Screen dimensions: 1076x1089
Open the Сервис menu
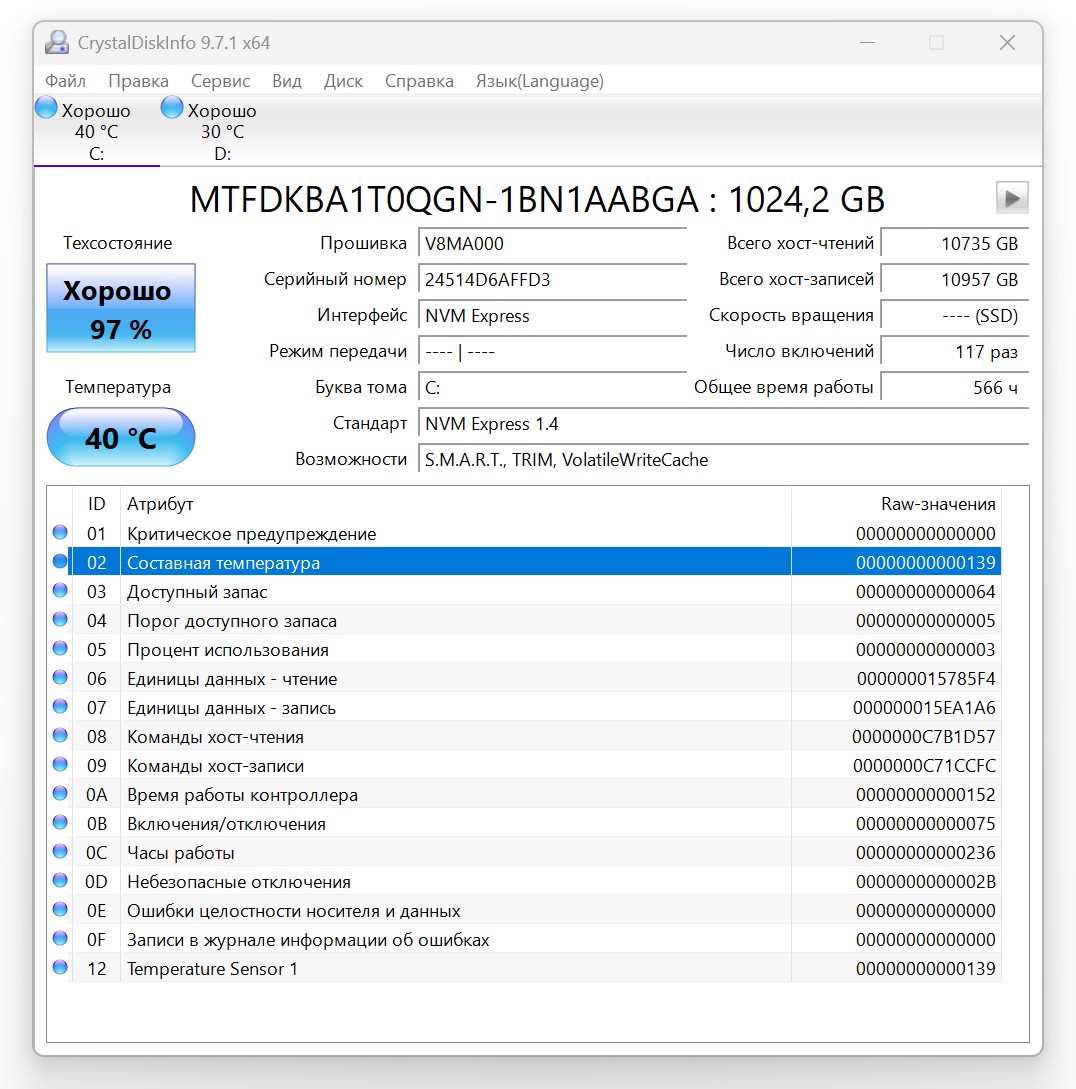[x=220, y=81]
